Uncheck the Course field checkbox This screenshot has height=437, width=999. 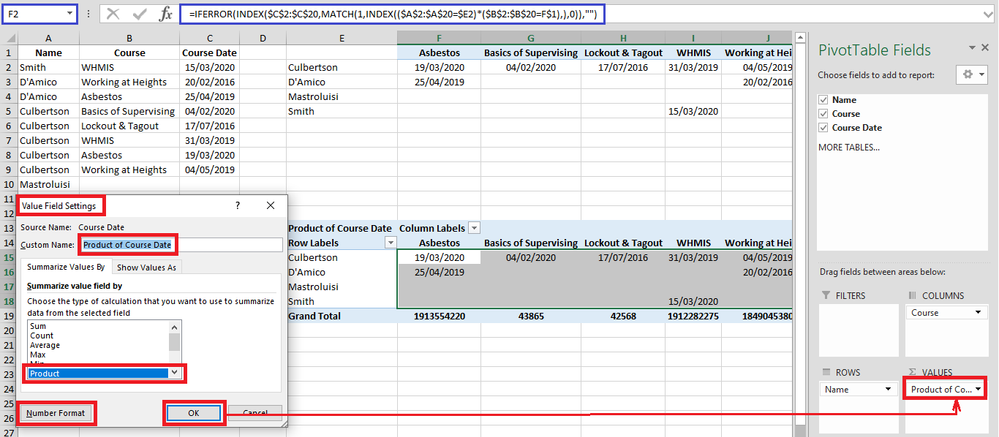823,114
